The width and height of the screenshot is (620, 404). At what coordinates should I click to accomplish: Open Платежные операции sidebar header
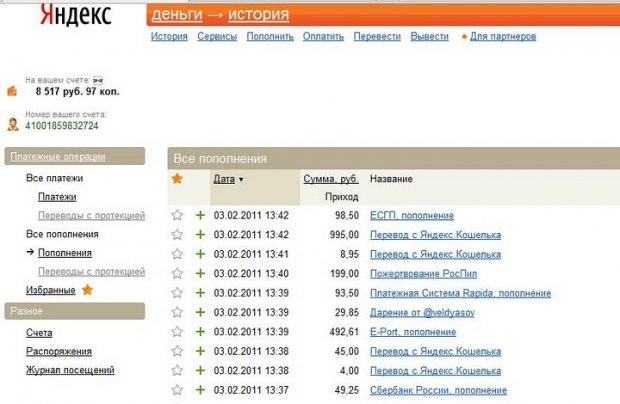coord(58,157)
